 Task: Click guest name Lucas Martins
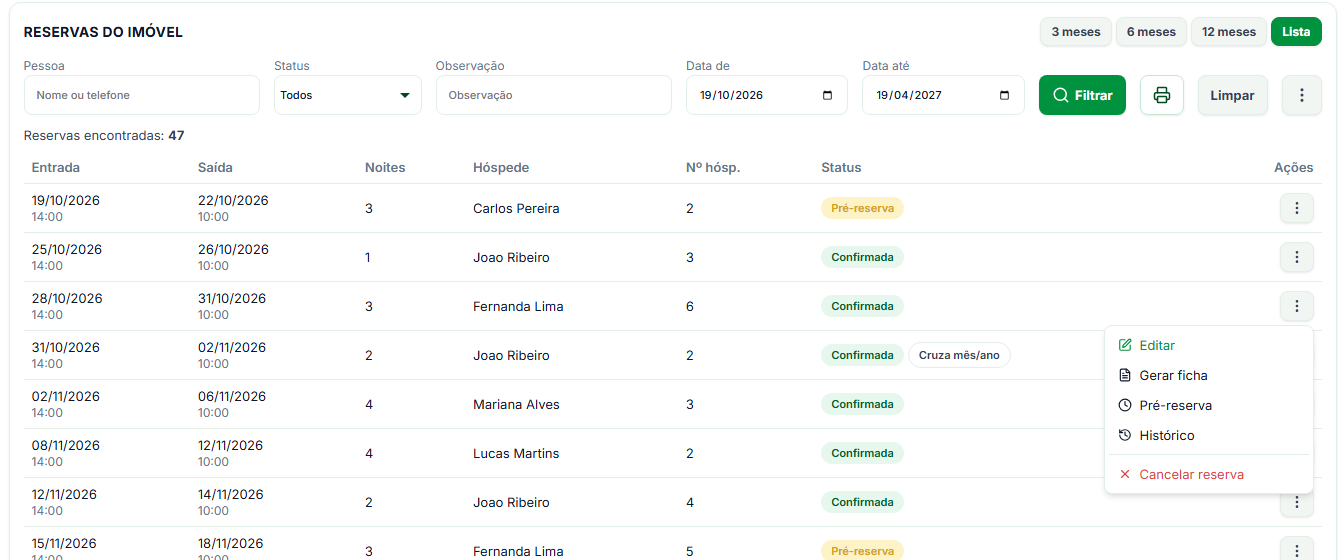516,453
